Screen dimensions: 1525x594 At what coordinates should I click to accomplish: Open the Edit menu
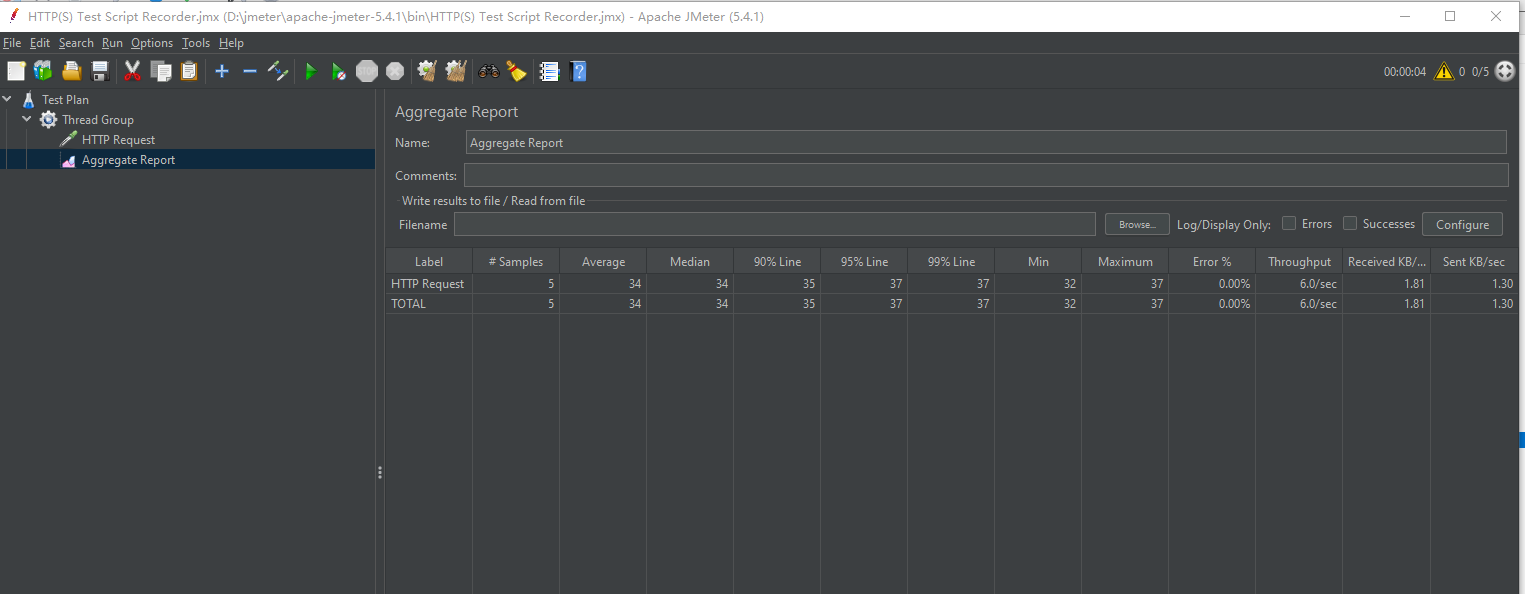[40, 43]
